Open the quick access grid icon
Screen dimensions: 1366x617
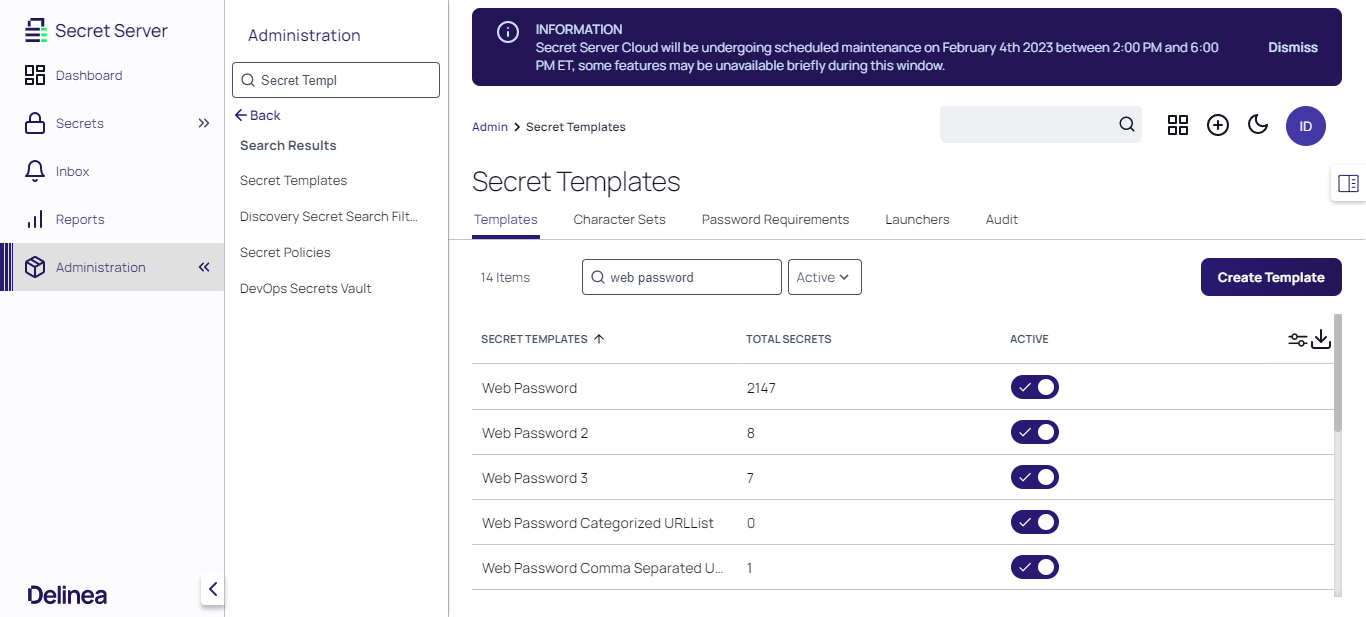click(1178, 125)
